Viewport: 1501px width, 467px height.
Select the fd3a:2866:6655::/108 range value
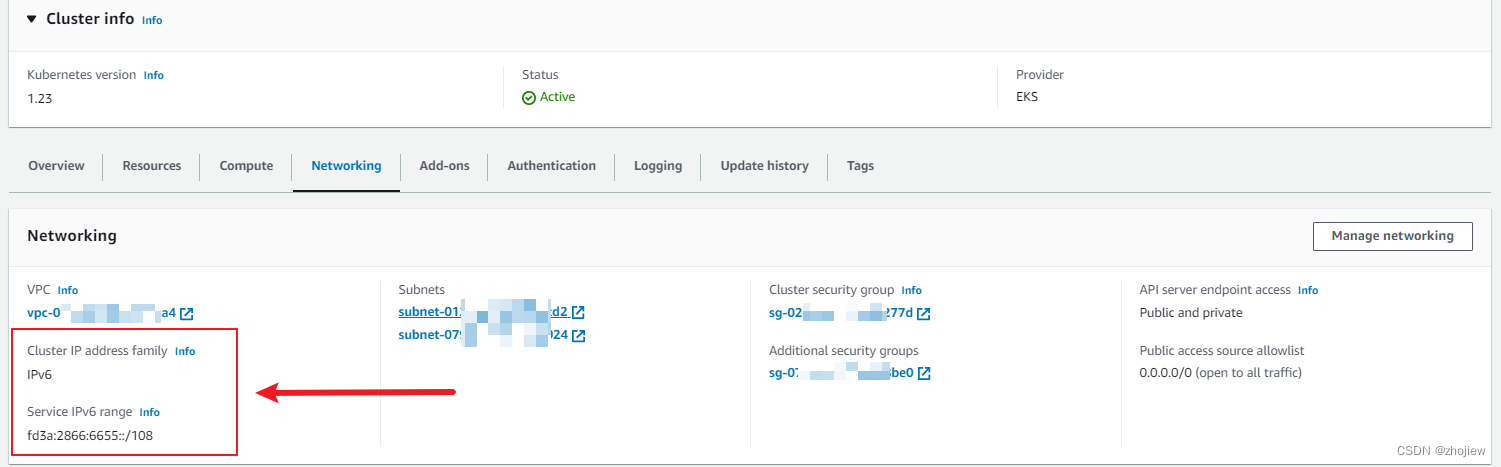tap(90, 435)
